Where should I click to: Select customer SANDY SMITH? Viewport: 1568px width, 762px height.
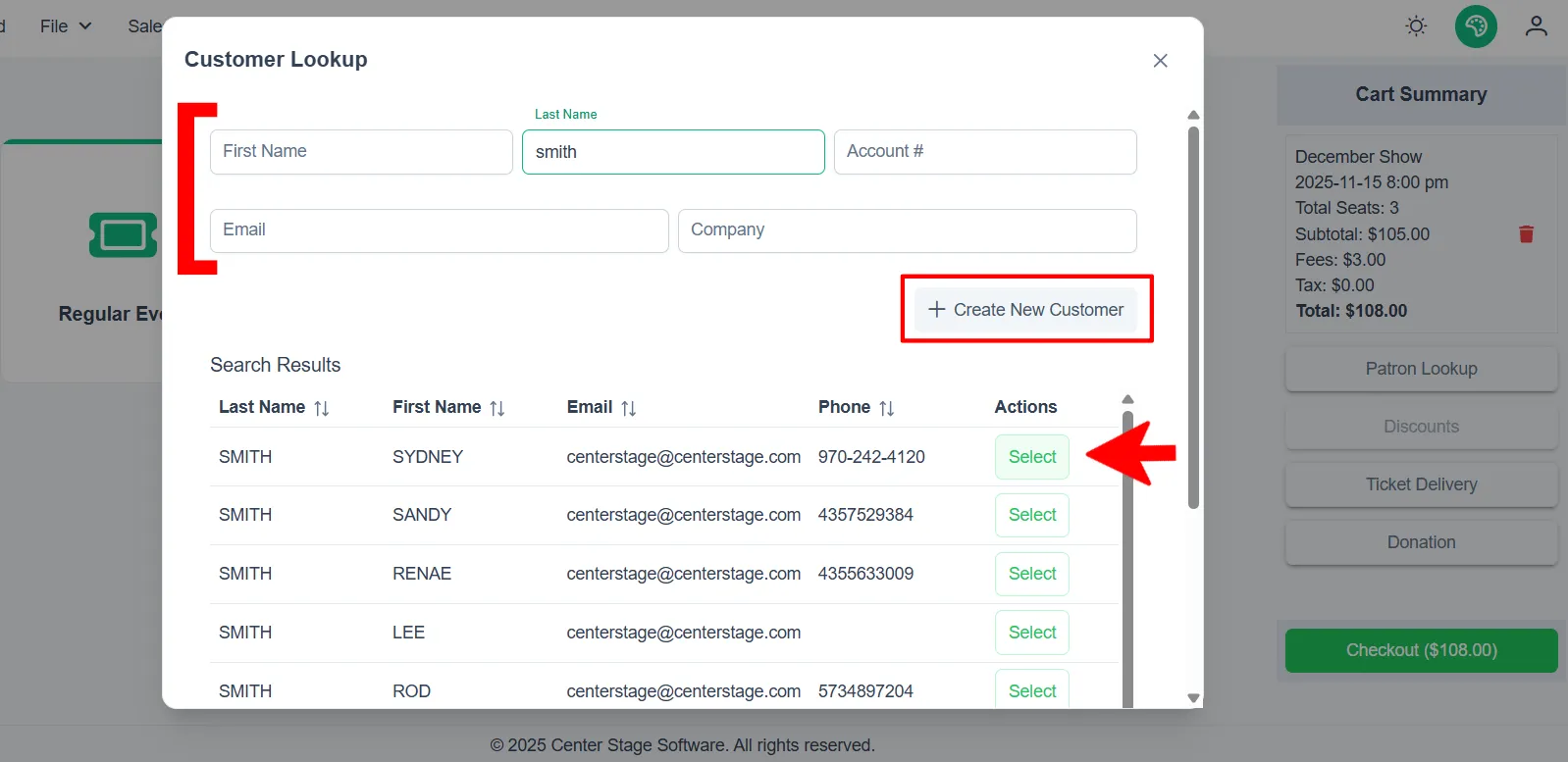tap(1032, 515)
